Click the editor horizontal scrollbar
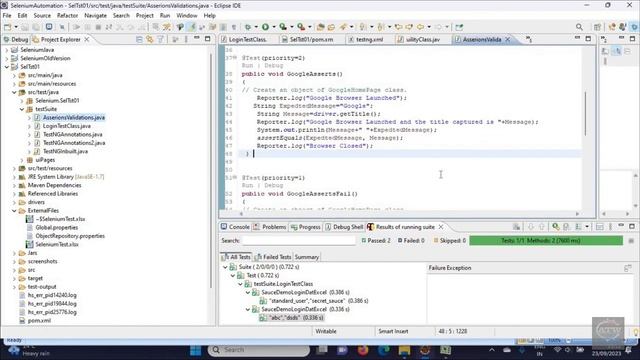This screenshot has height=360, width=640. coord(409,213)
